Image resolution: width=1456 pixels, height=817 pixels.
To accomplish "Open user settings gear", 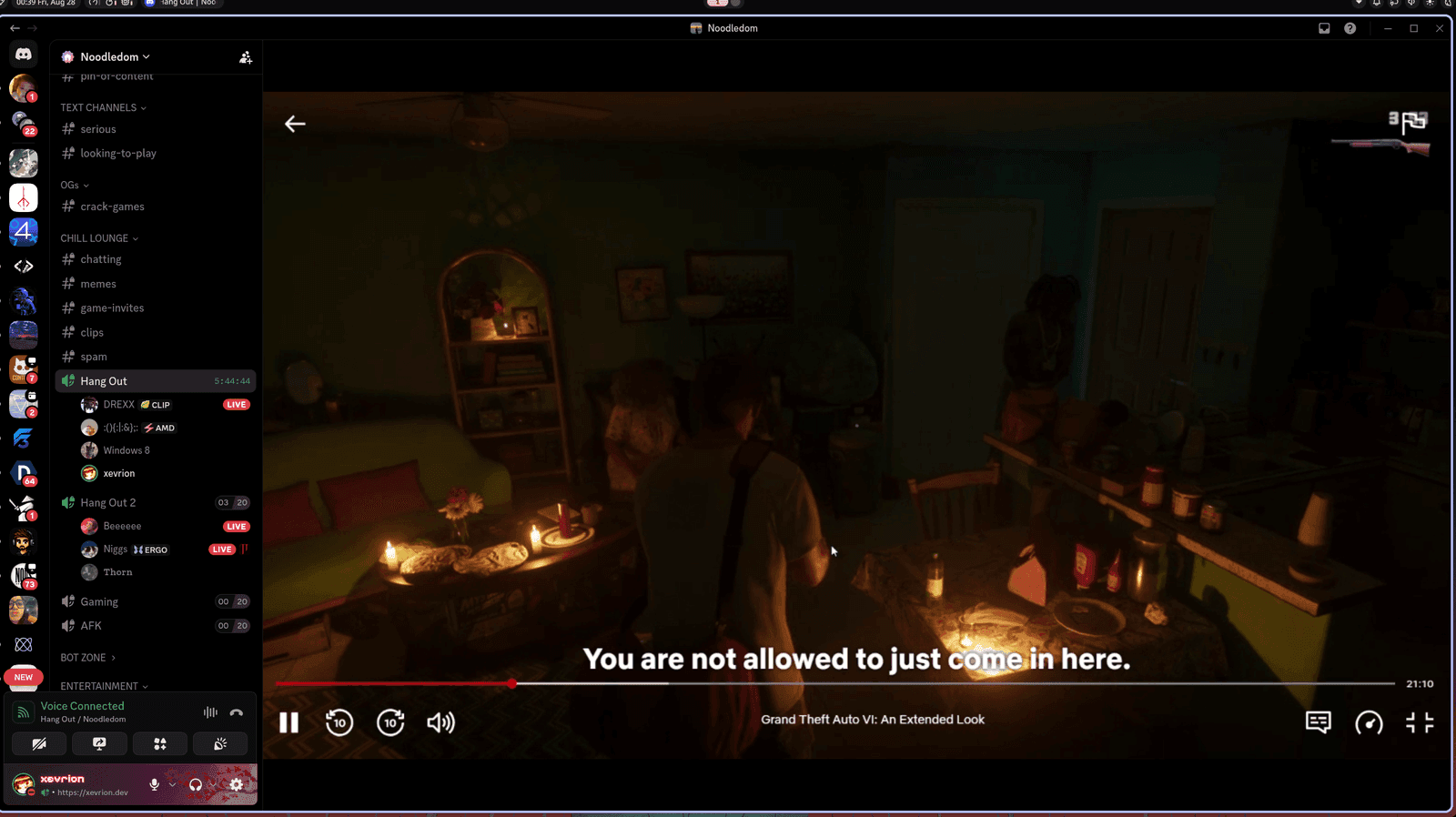I will (237, 784).
